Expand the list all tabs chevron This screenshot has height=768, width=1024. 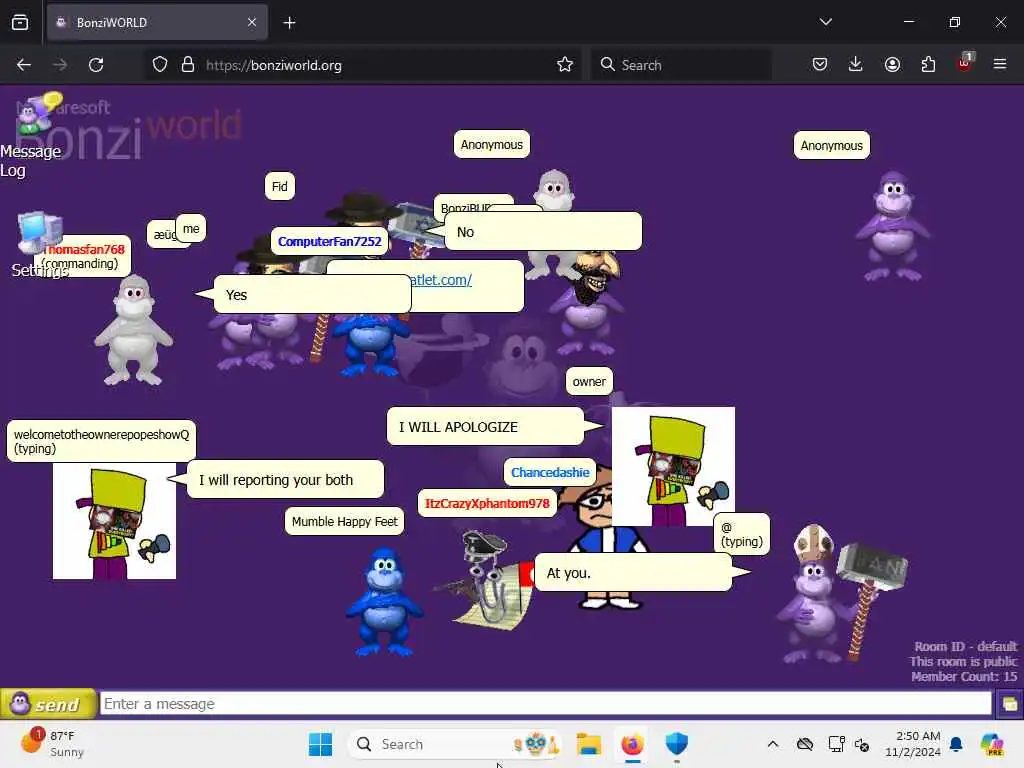pyautogui.click(x=825, y=22)
